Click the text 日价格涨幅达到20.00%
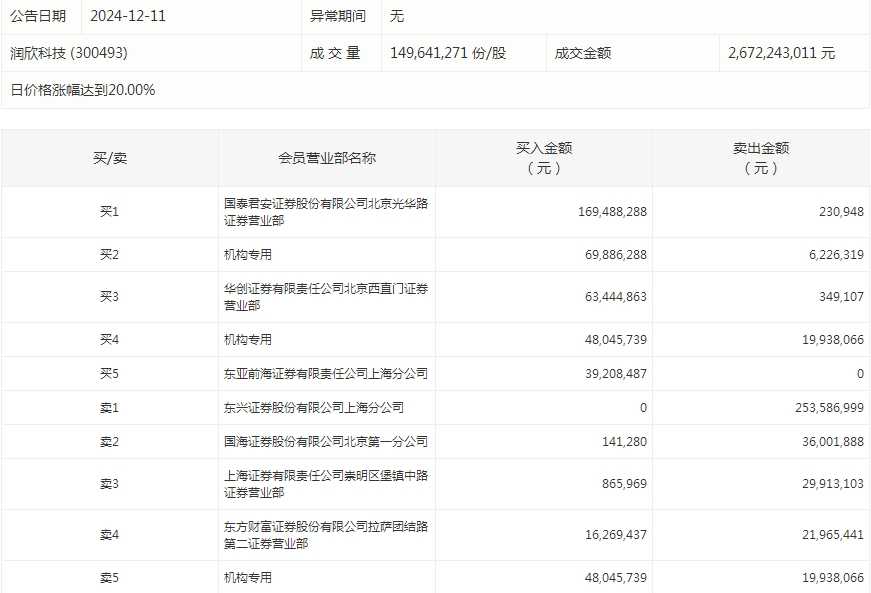871x593 pixels. tap(83, 90)
